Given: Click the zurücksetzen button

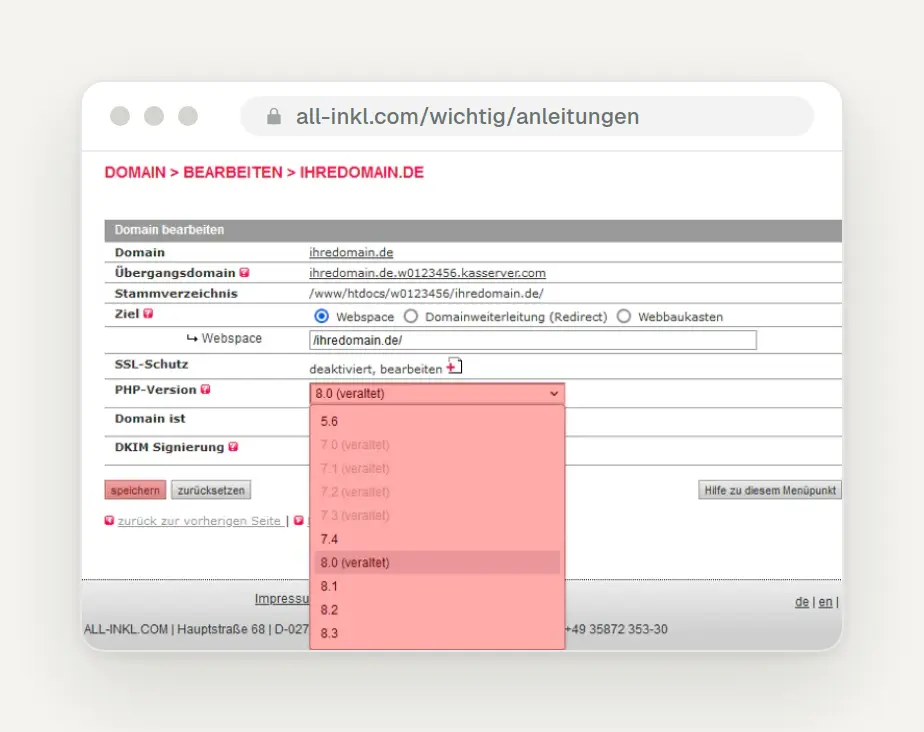Looking at the screenshot, I should coord(211,490).
